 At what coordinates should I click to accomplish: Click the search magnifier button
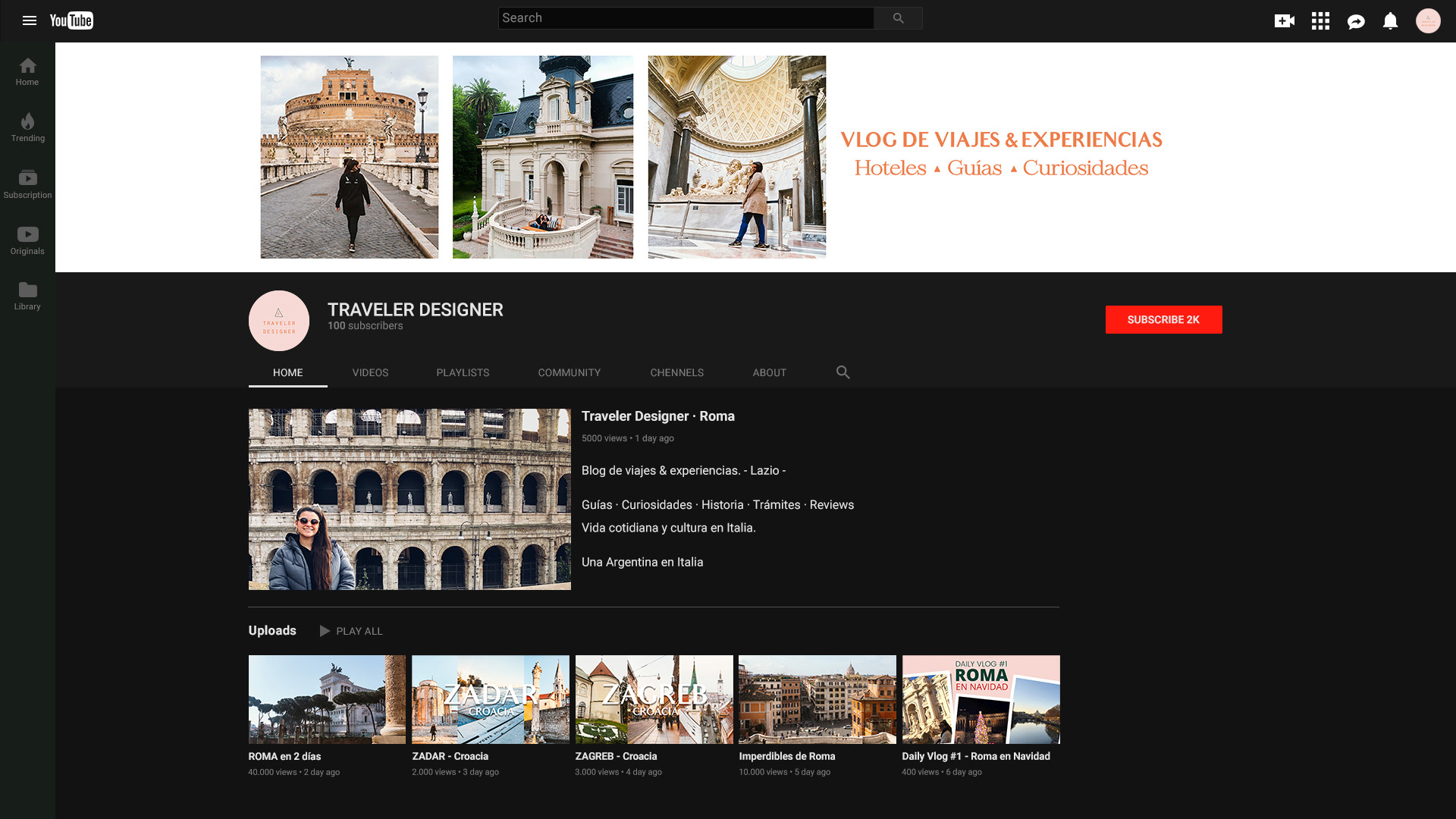point(898,18)
